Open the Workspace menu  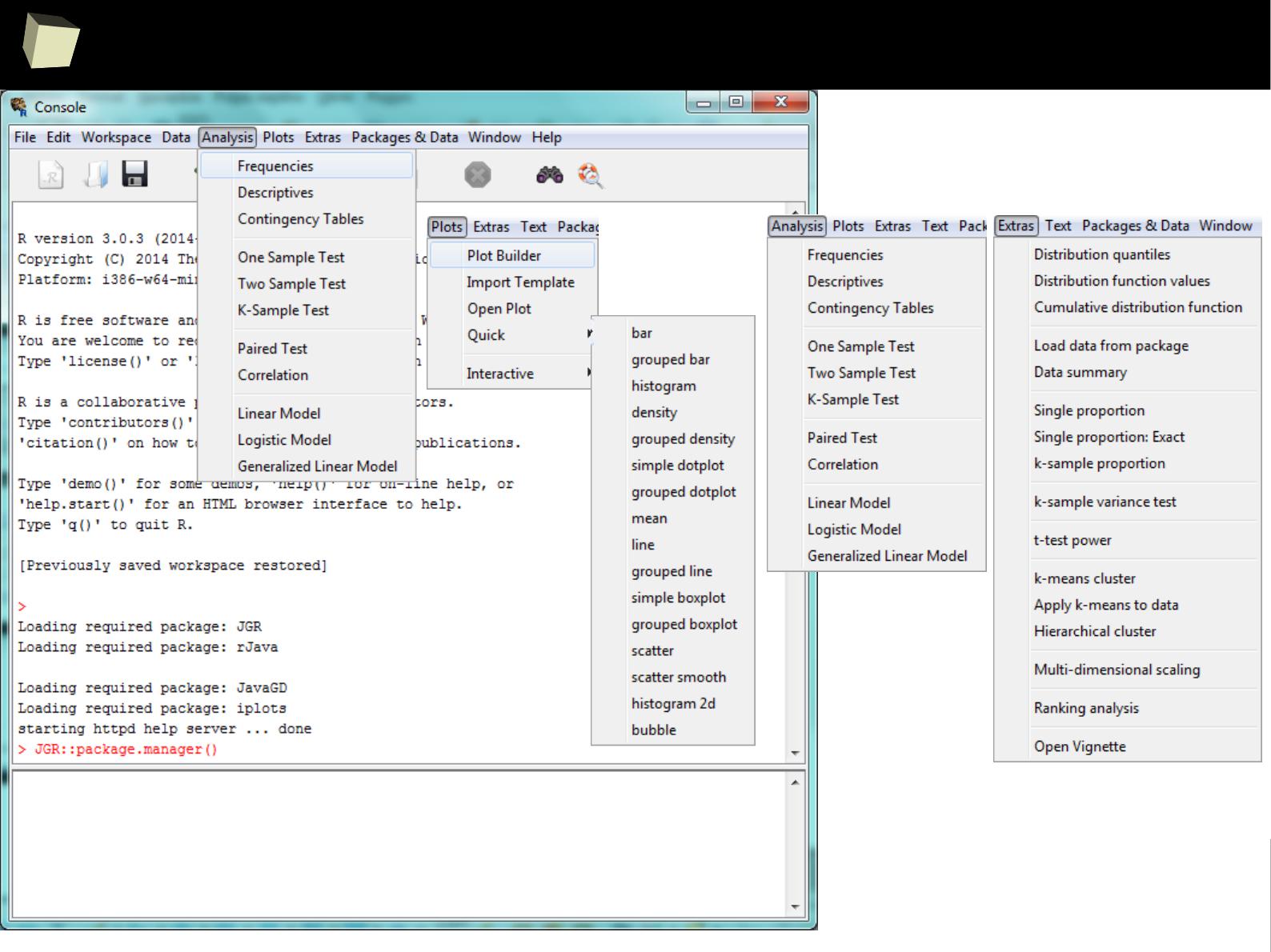pos(116,137)
